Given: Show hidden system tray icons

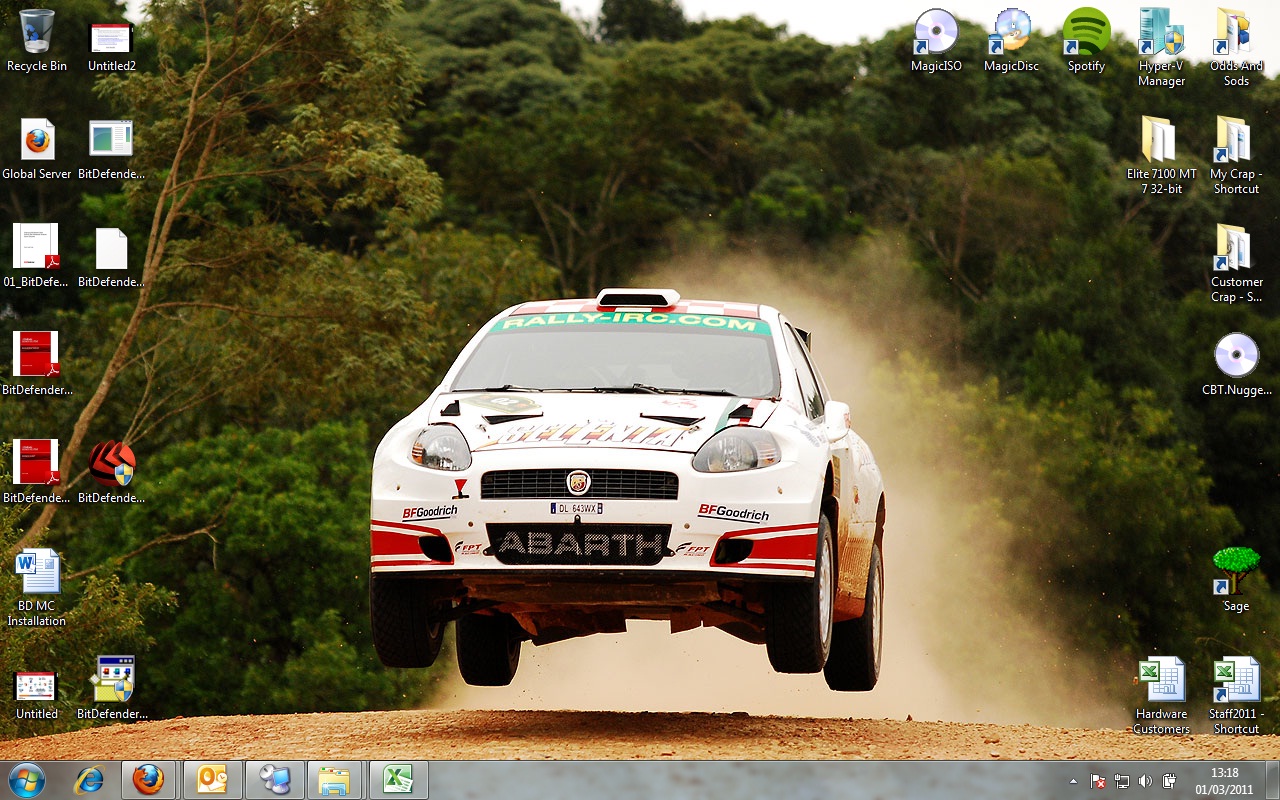Looking at the screenshot, I should 1074,781.
